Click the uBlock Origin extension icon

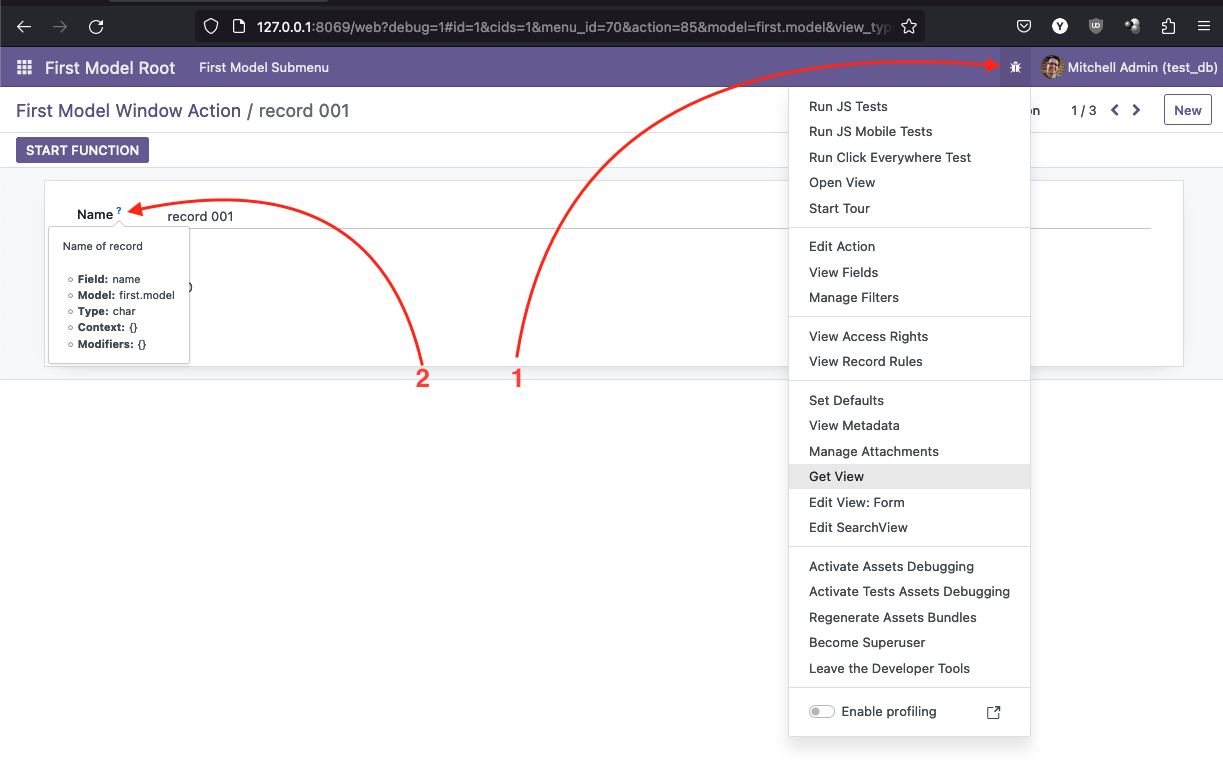1096,27
